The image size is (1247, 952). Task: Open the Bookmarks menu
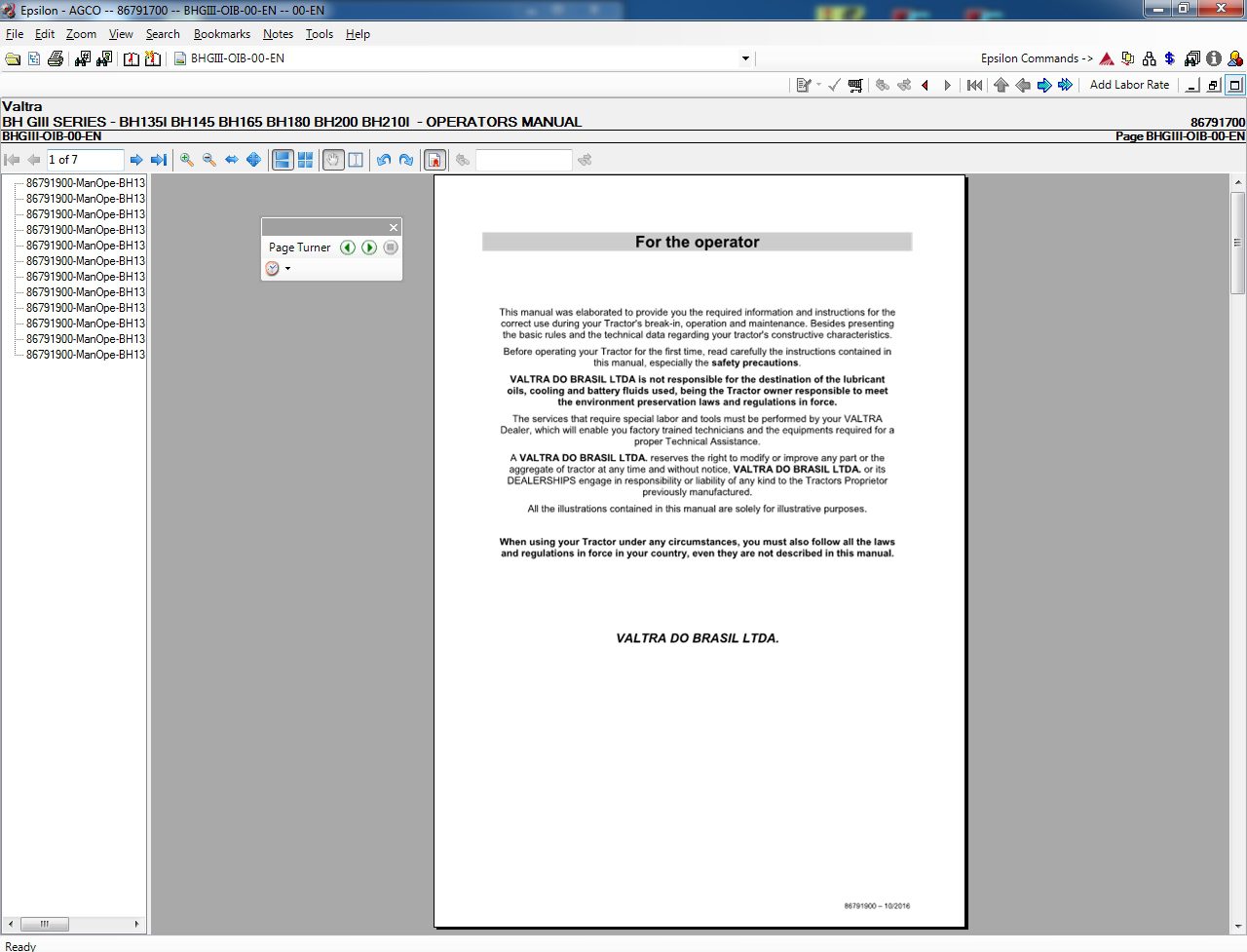click(222, 34)
